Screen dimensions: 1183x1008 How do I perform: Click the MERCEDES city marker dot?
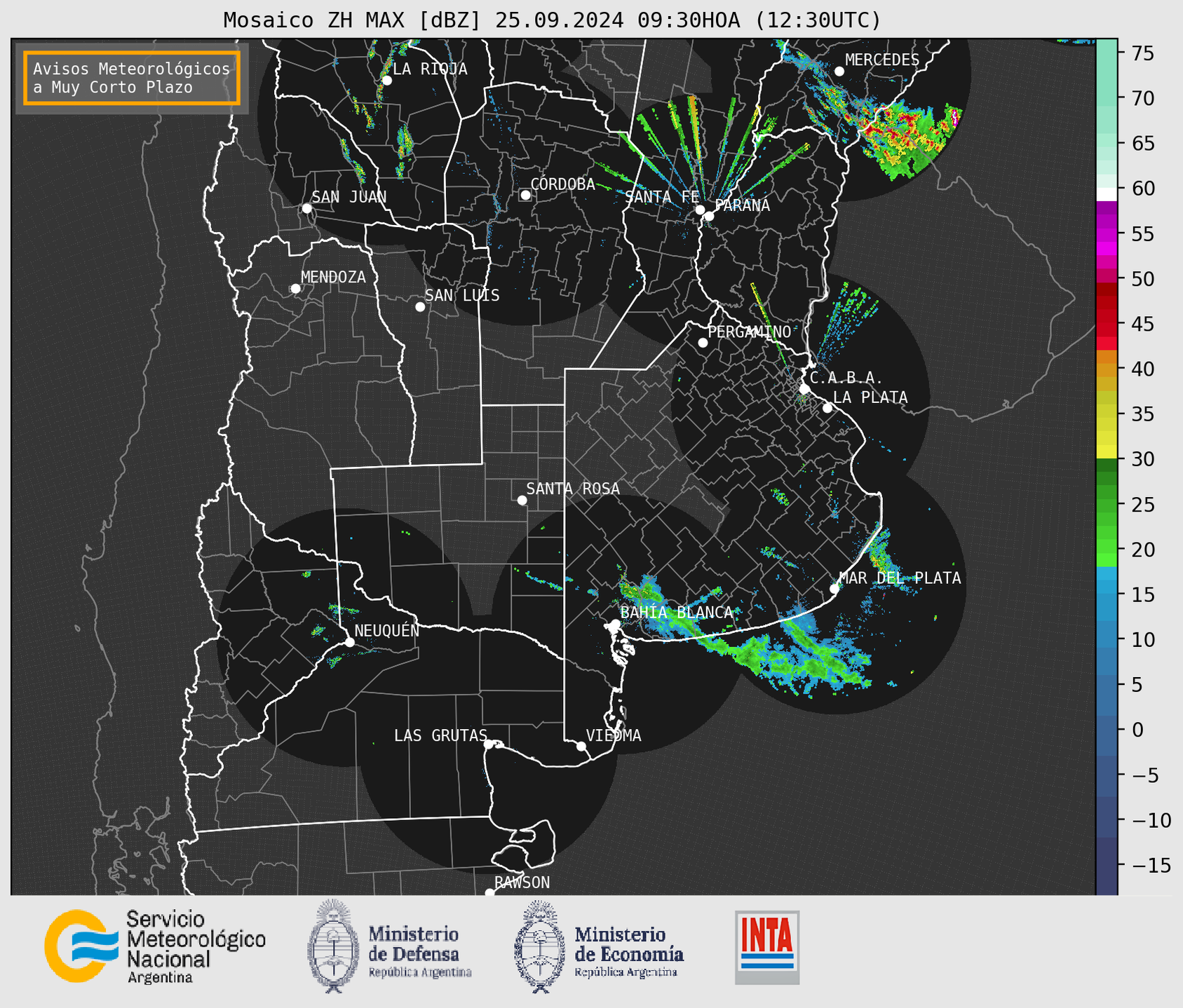pos(839,71)
